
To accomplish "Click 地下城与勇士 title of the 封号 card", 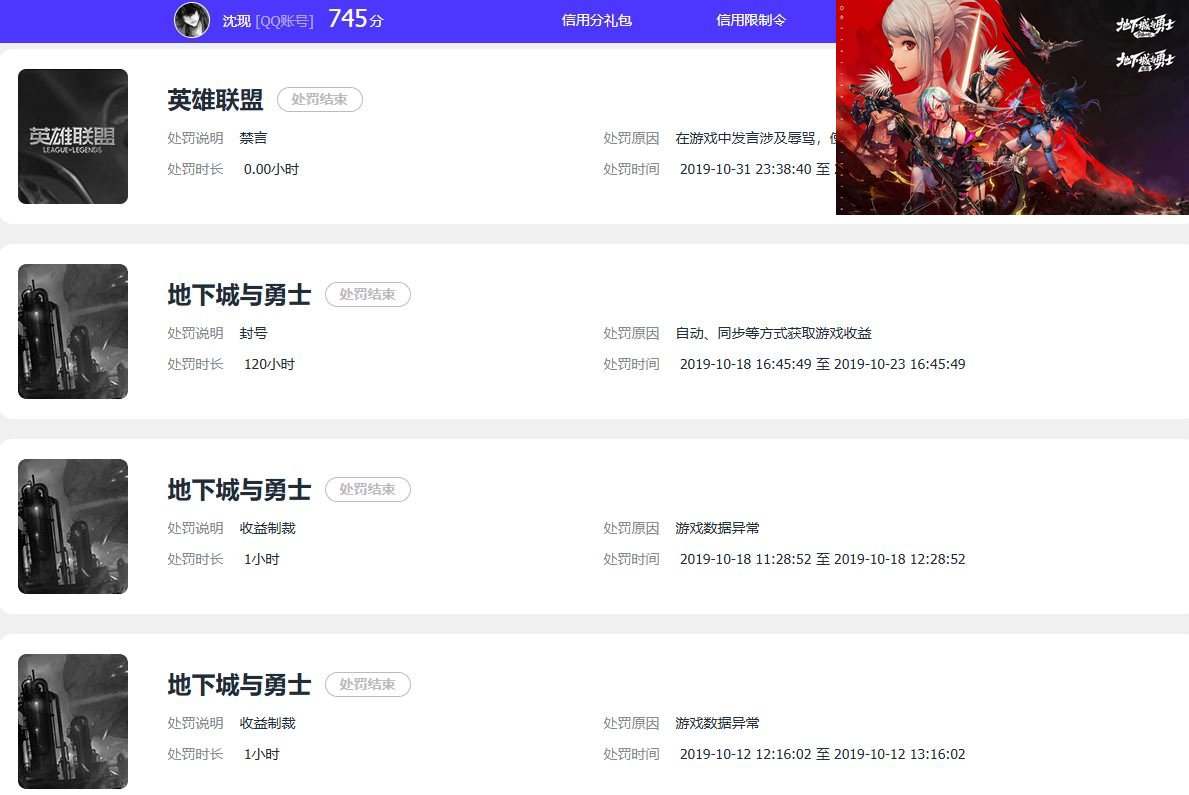I will point(240,294).
